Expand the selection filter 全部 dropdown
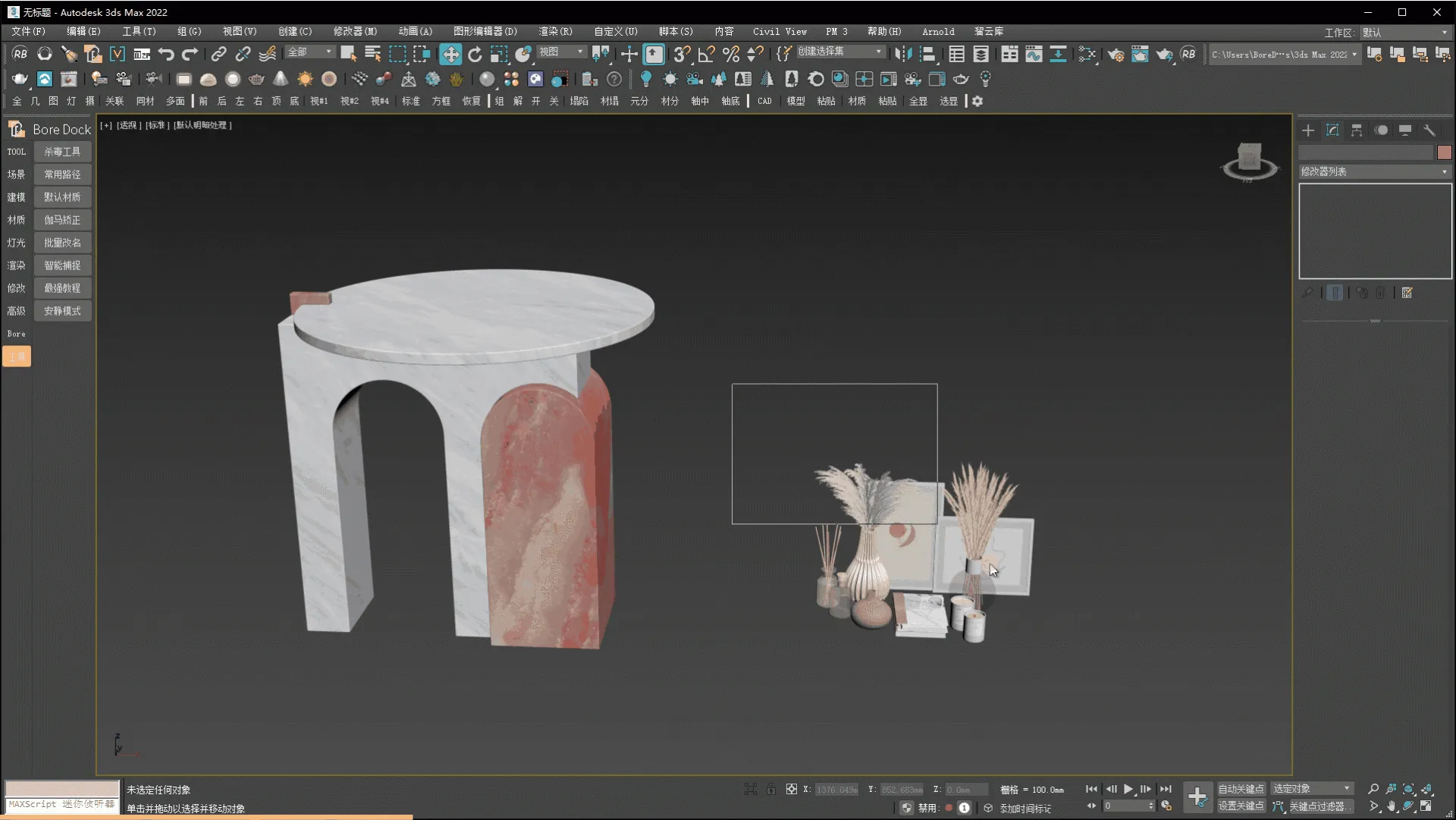 point(310,52)
